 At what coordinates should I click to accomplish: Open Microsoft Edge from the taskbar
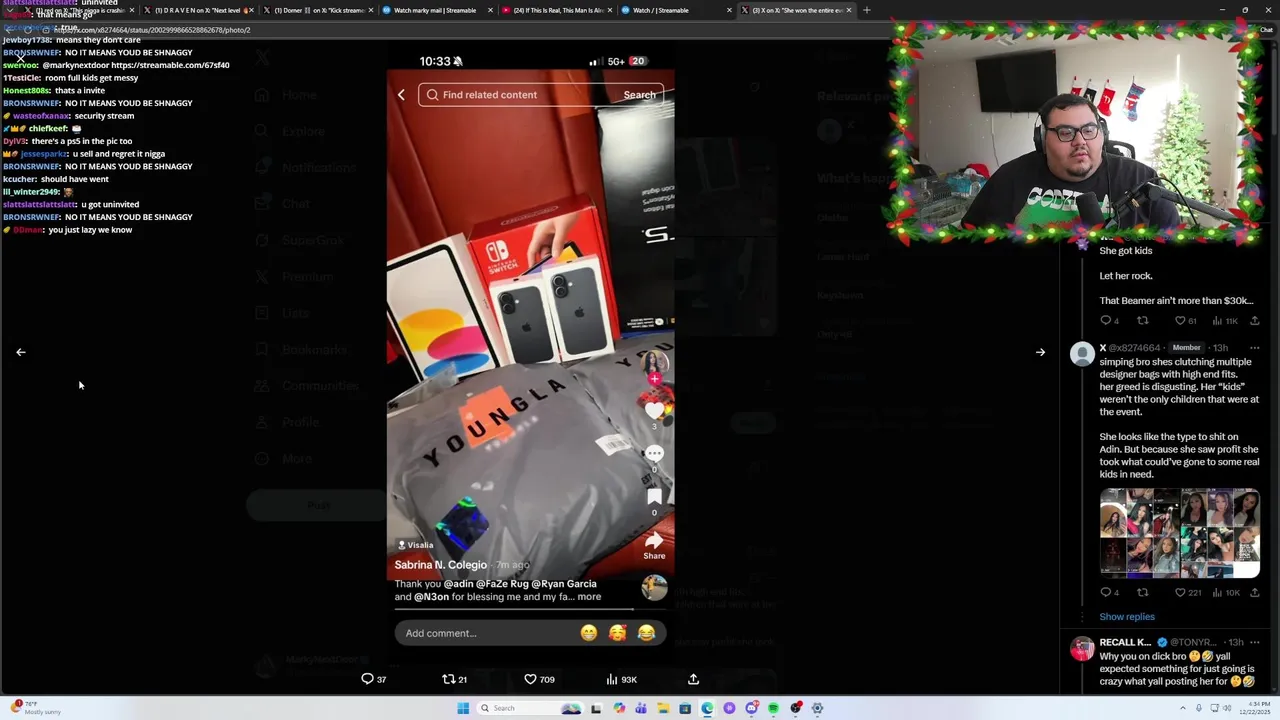707,708
